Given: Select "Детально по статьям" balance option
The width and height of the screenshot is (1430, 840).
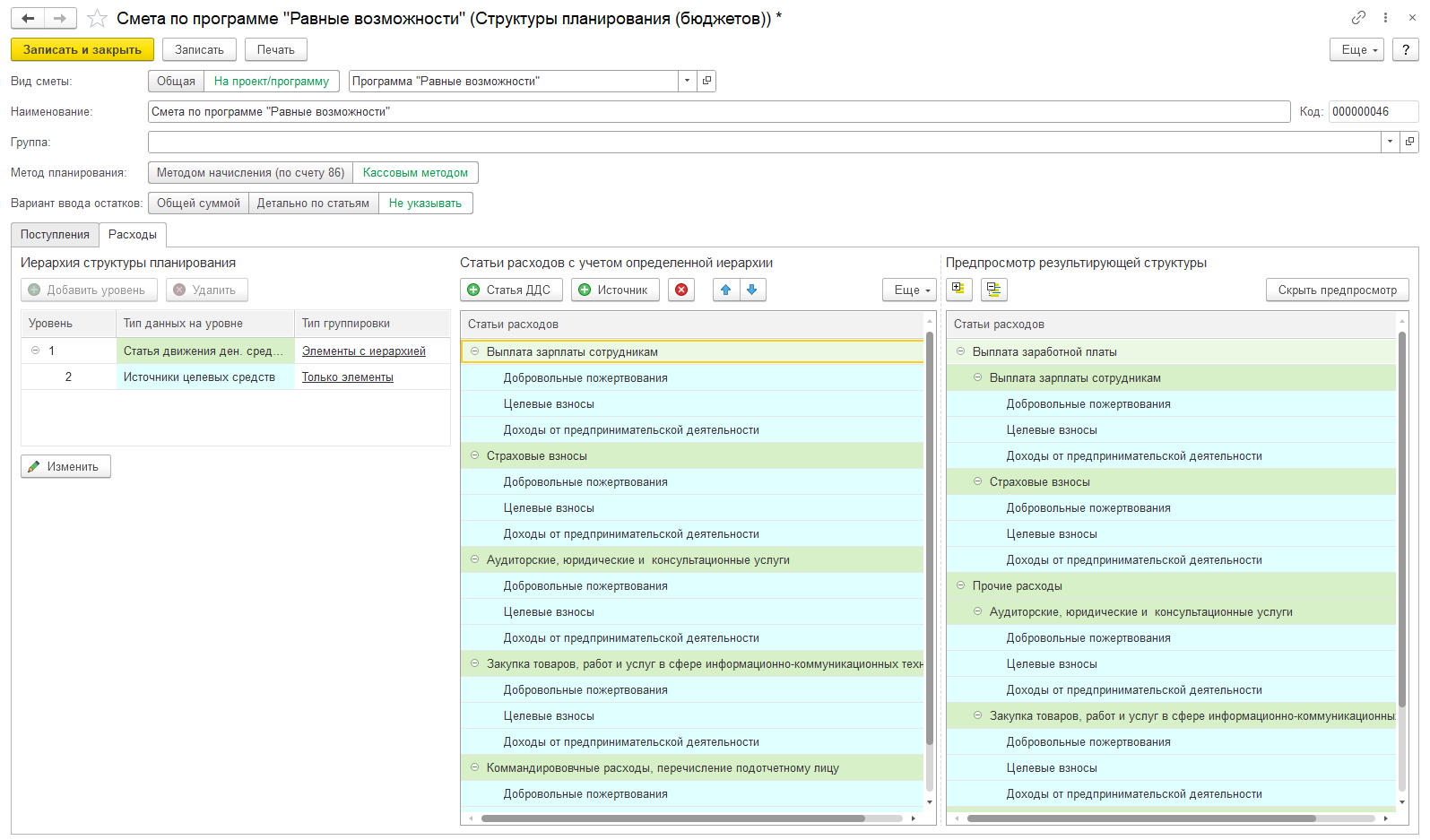Looking at the screenshot, I should pyautogui.click(x=313, y=203).
